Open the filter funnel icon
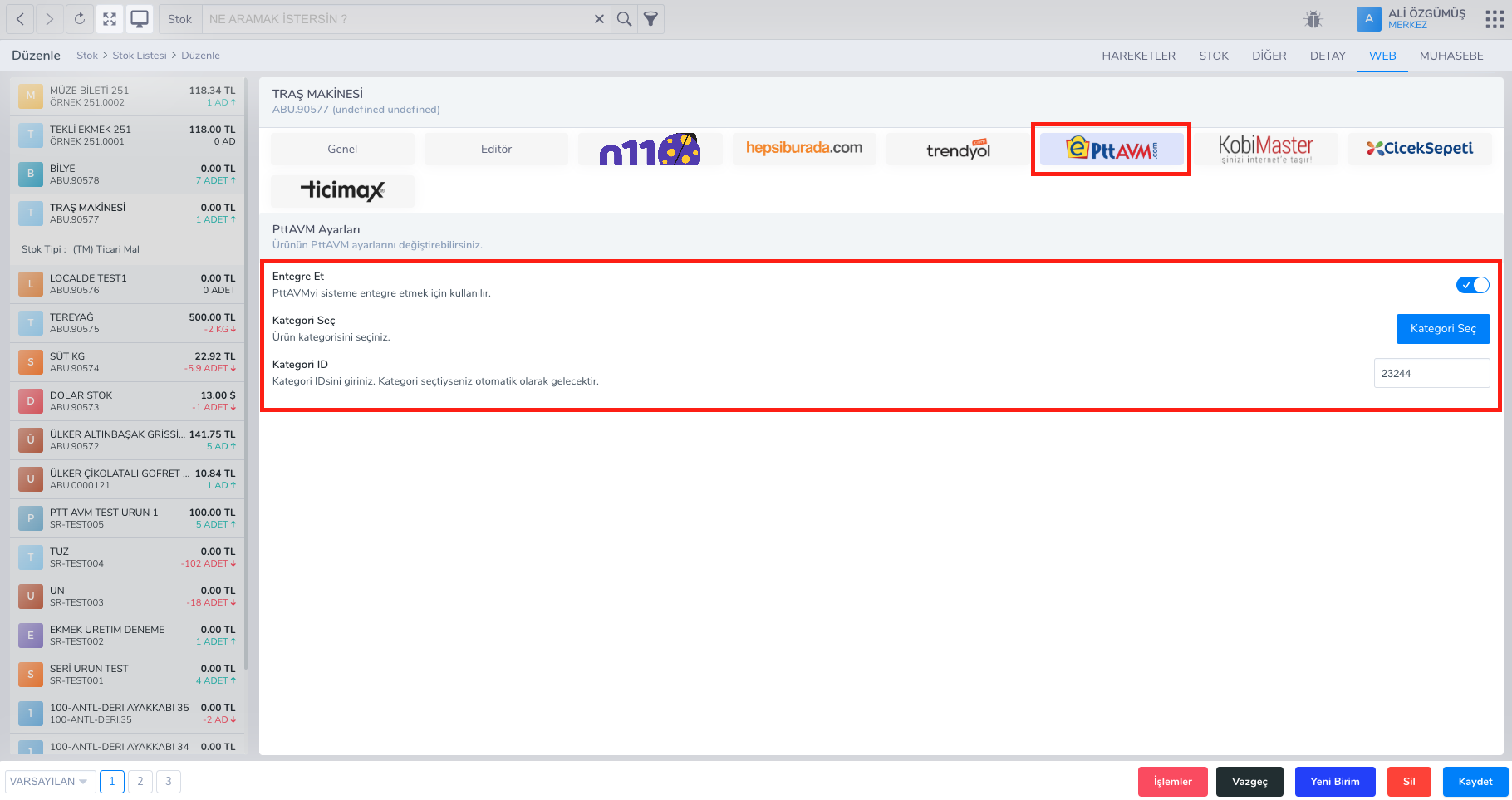This screenshot has height=800, width=1512. coord(651,19)
